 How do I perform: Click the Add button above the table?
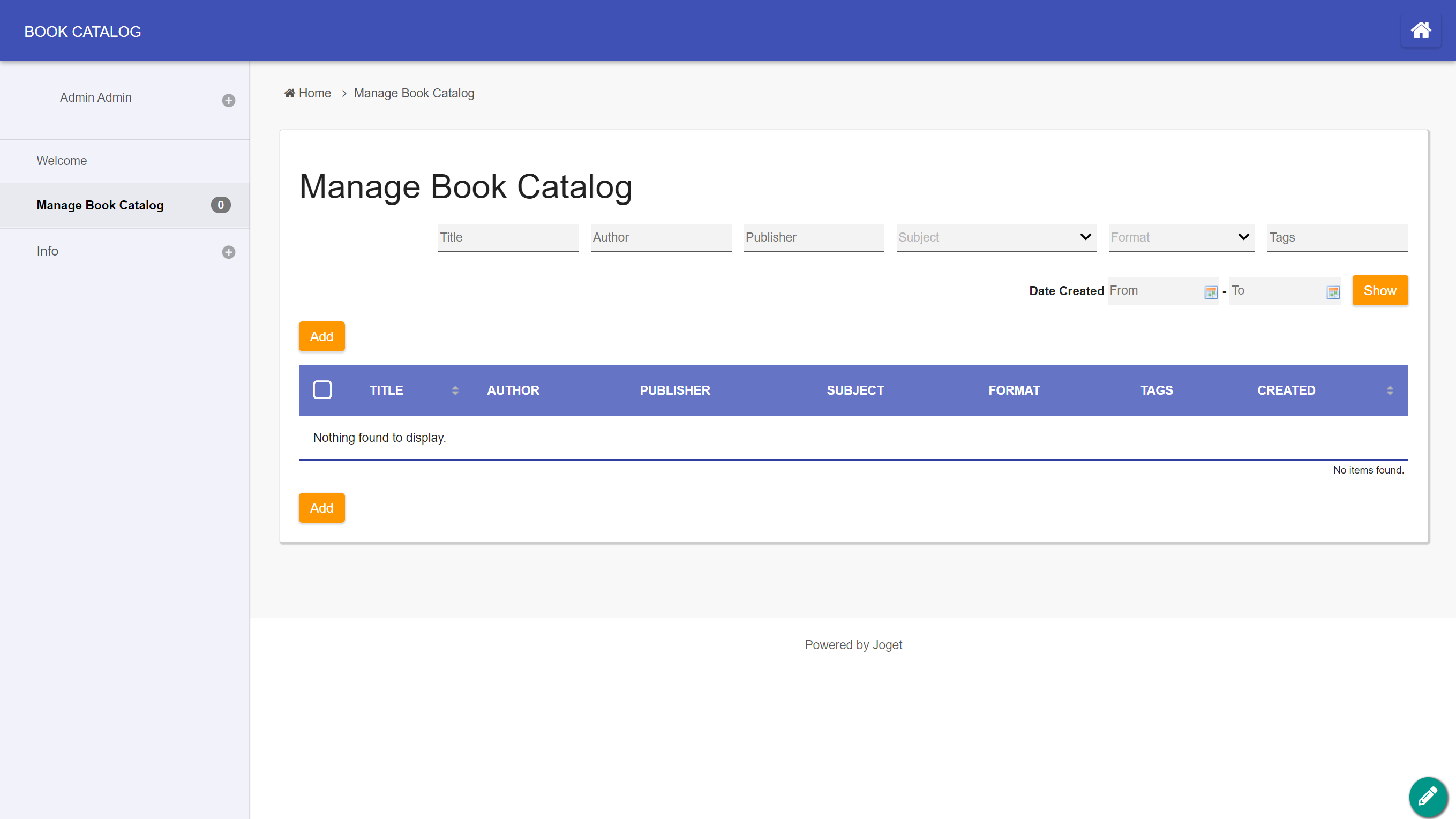(321, 337)
